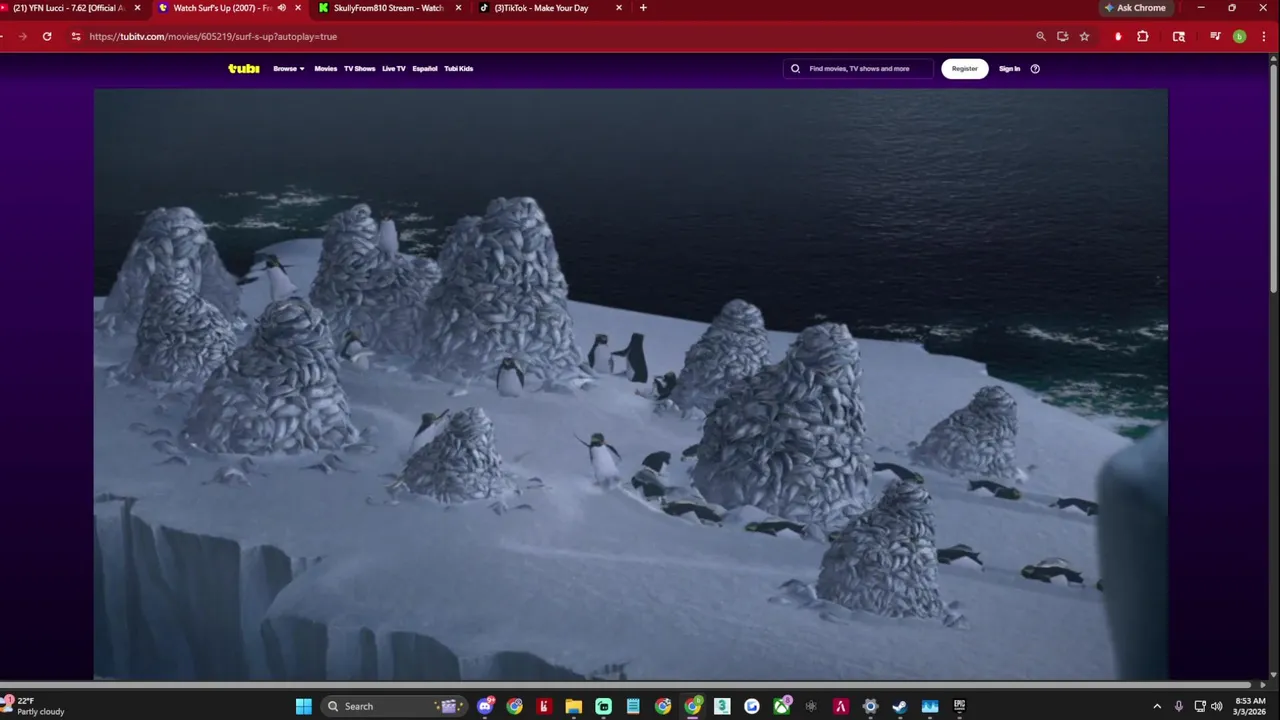Click the red hand blocker extension icon
This screenshot has width=1280, height=720.
tap(1118, 36)
